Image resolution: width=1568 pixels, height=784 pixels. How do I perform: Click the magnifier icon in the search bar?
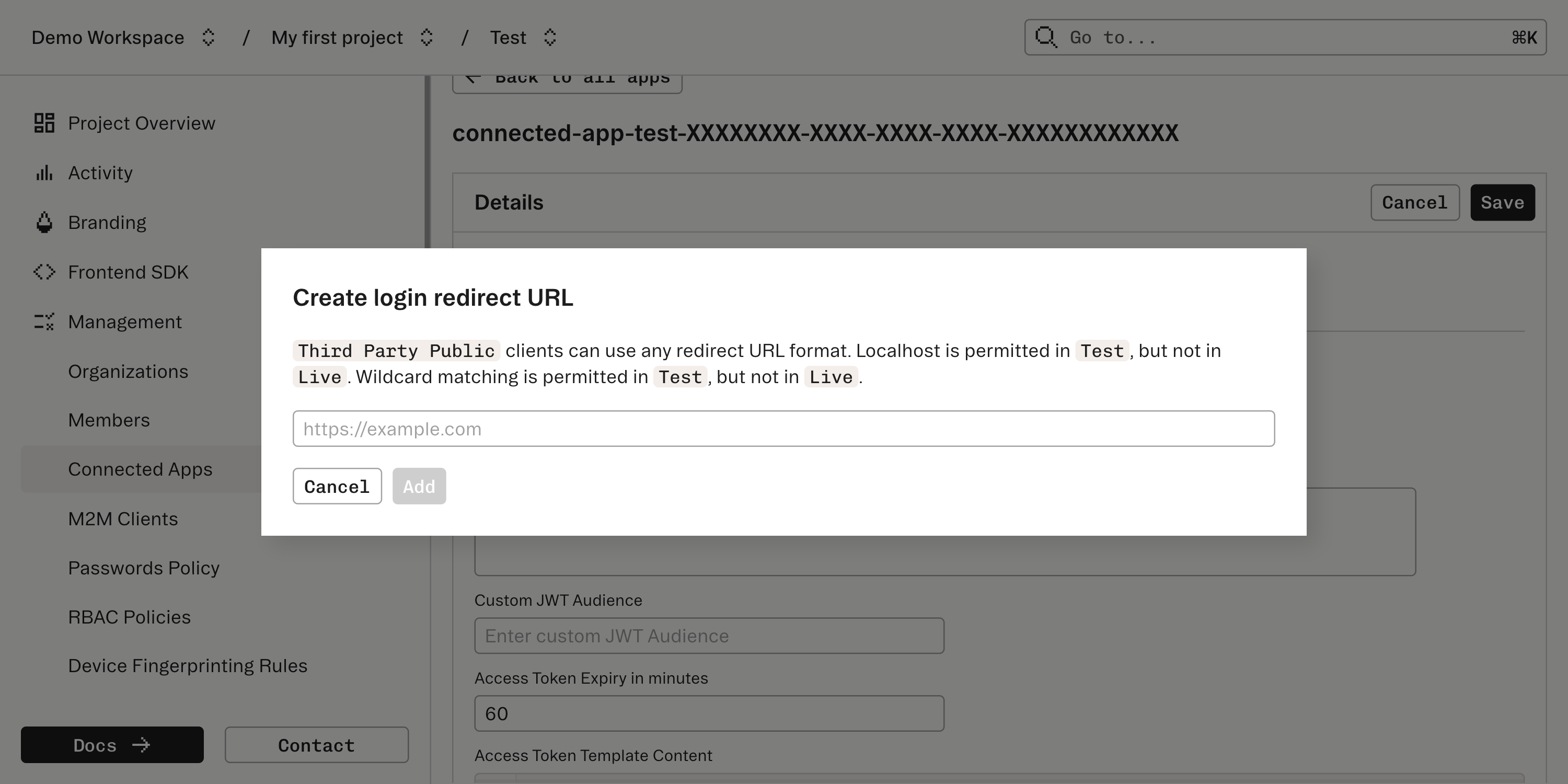point(1046,37)
